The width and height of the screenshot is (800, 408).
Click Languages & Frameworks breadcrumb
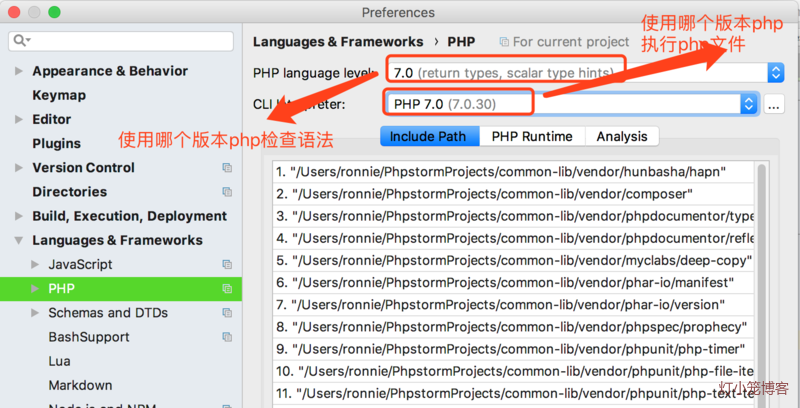click(338, 42)
